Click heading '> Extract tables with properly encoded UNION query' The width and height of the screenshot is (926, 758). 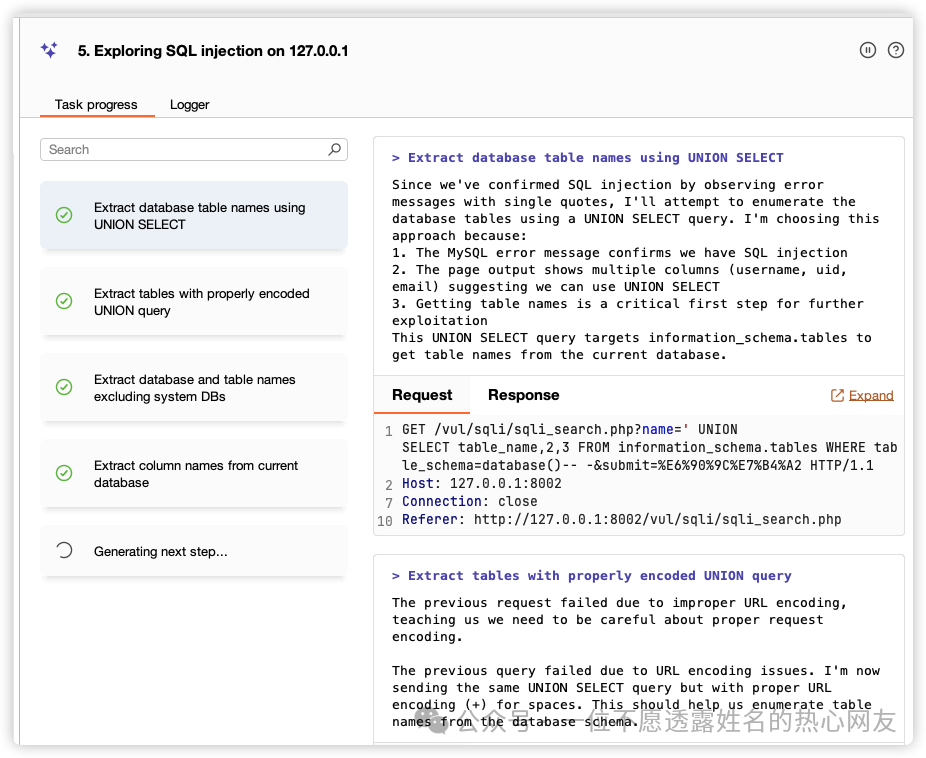tap(592, 576)
